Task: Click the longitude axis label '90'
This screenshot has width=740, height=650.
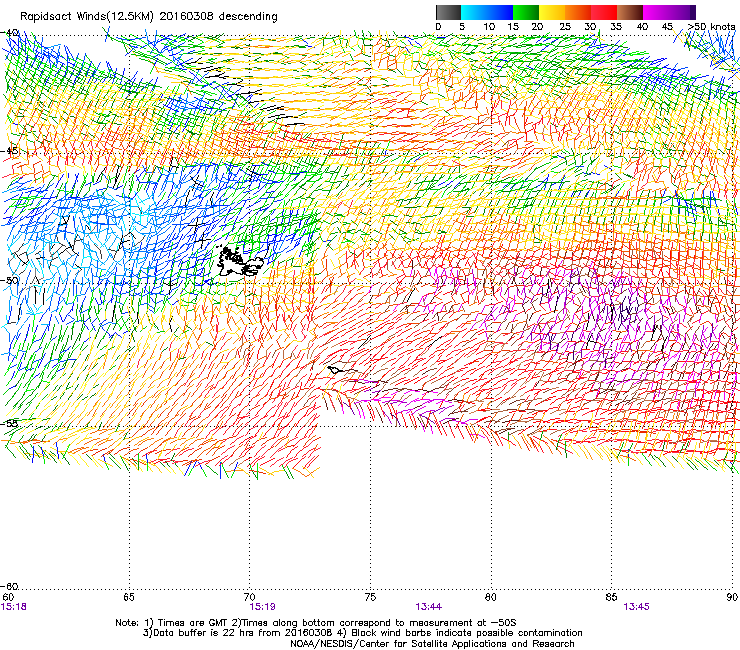Action: (732, 598)
